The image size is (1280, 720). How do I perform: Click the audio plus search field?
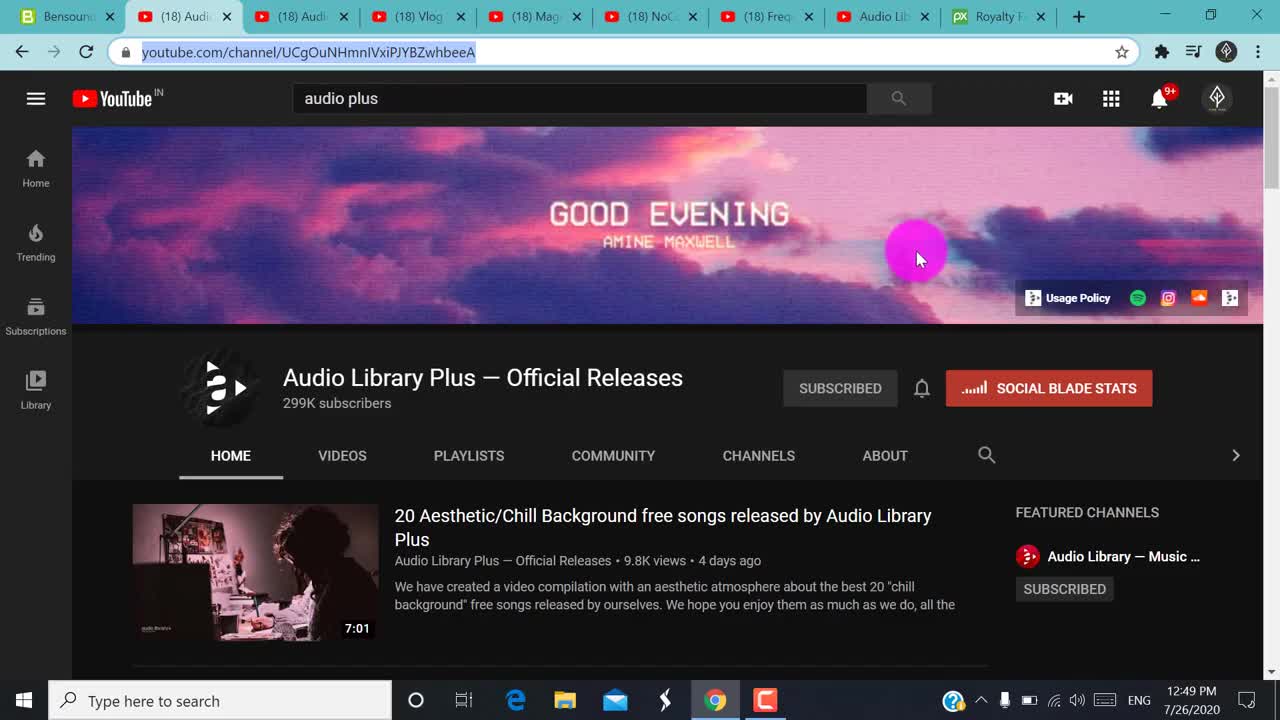click(580, 98)
